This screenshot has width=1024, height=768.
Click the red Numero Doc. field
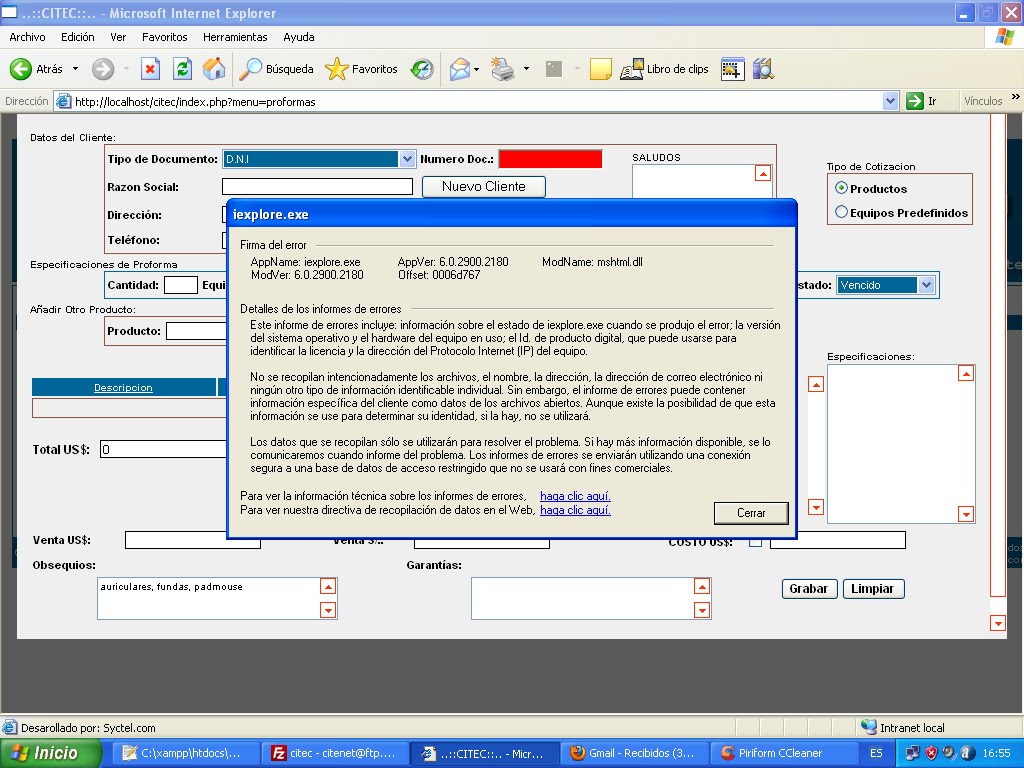pyautogui.click(x=551, y=159)
